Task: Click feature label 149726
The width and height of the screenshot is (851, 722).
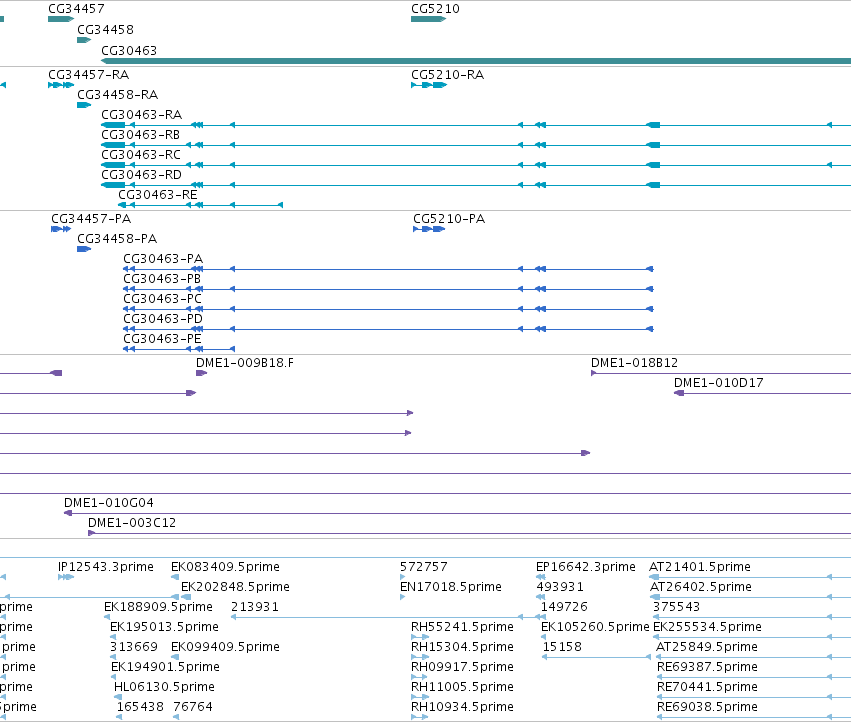Action: click(564, 607)
